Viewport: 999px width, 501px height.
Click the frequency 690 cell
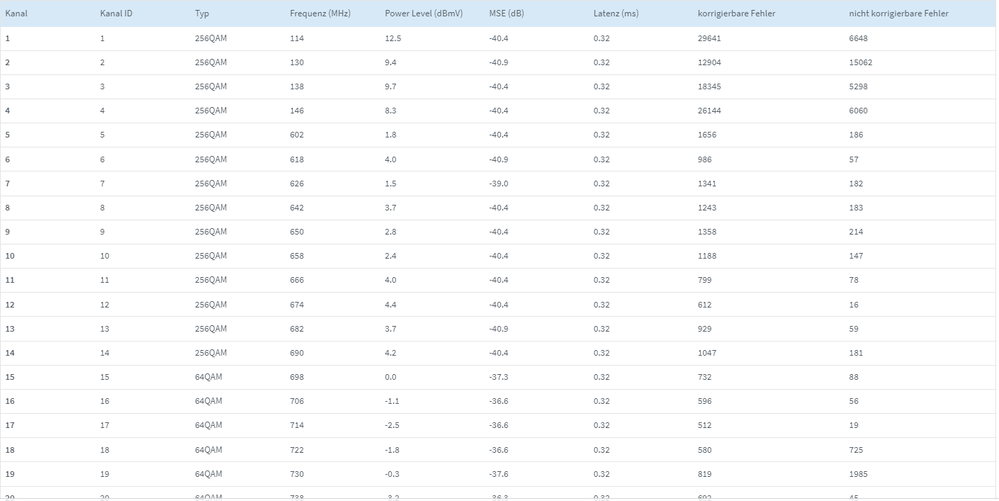click(297, 353)
